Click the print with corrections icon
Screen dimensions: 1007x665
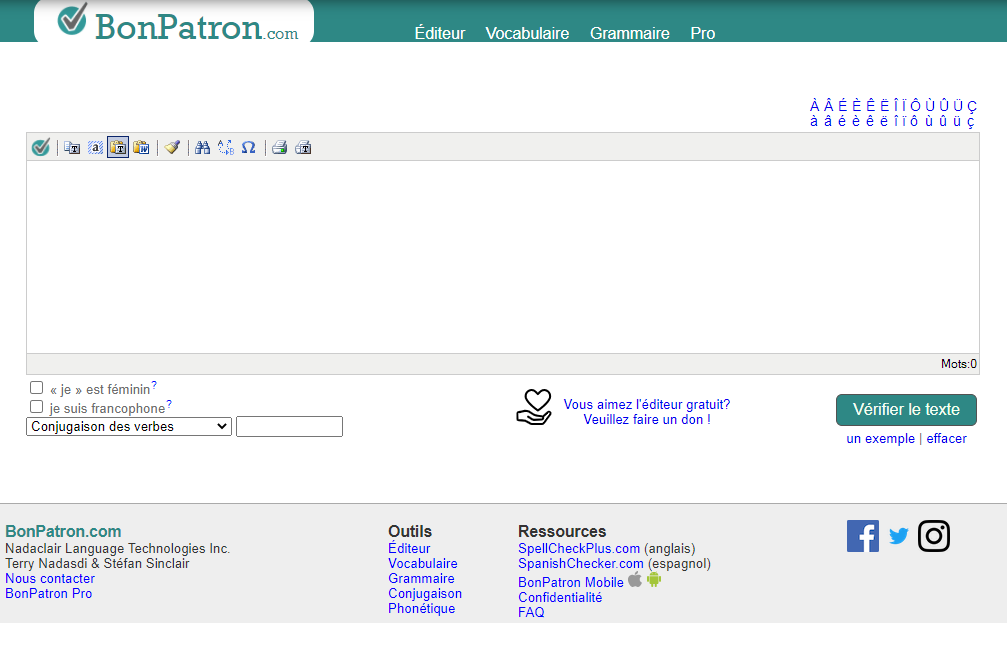tap(302, 147)
